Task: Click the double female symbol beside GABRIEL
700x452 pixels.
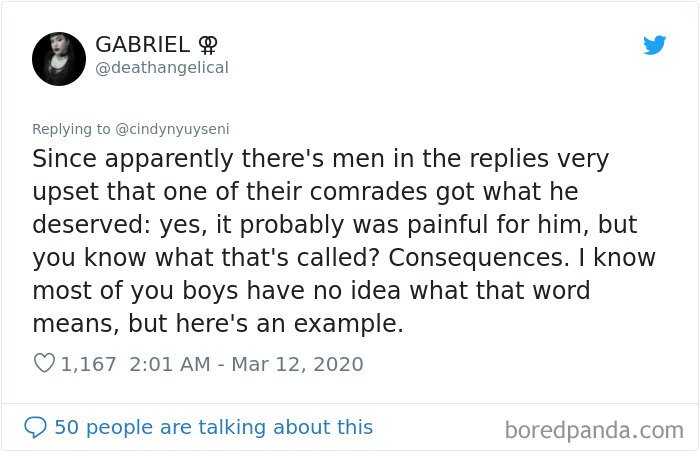Action: (208, 45)
